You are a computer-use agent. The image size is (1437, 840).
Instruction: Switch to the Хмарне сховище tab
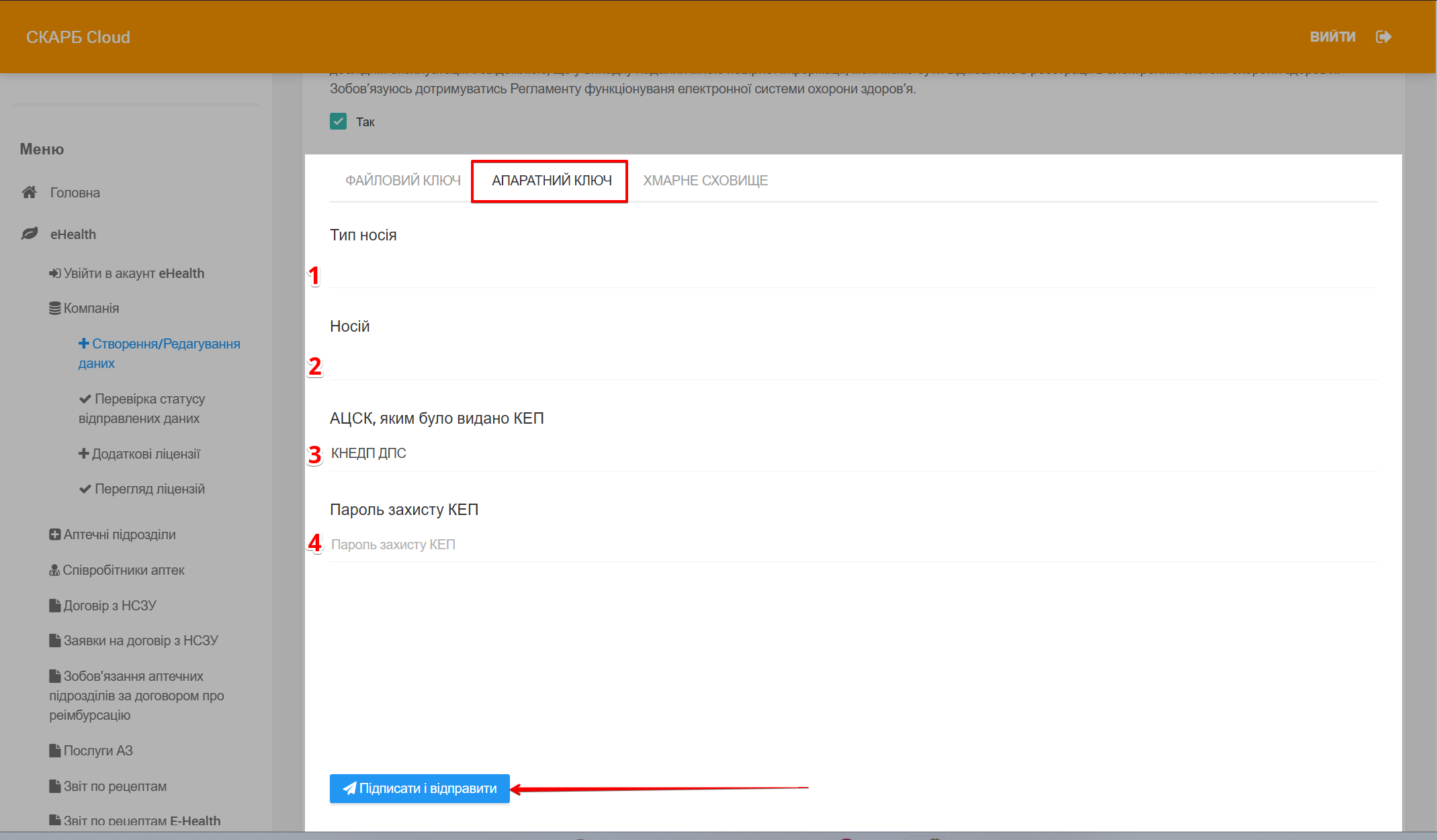click(705, 180)
